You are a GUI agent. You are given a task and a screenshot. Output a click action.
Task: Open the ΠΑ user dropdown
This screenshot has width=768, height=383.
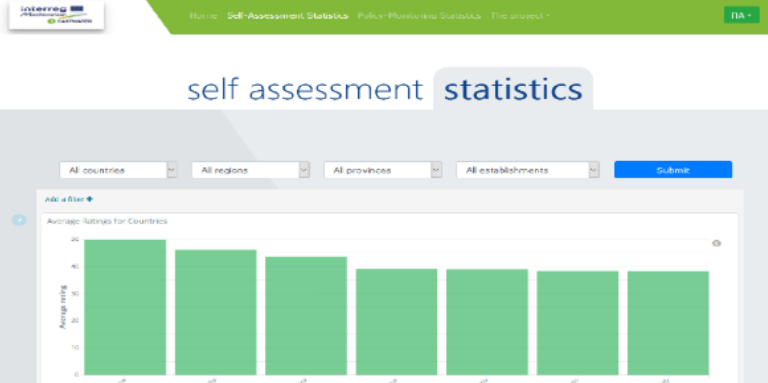pyautogui.click(x=742, y=15)
